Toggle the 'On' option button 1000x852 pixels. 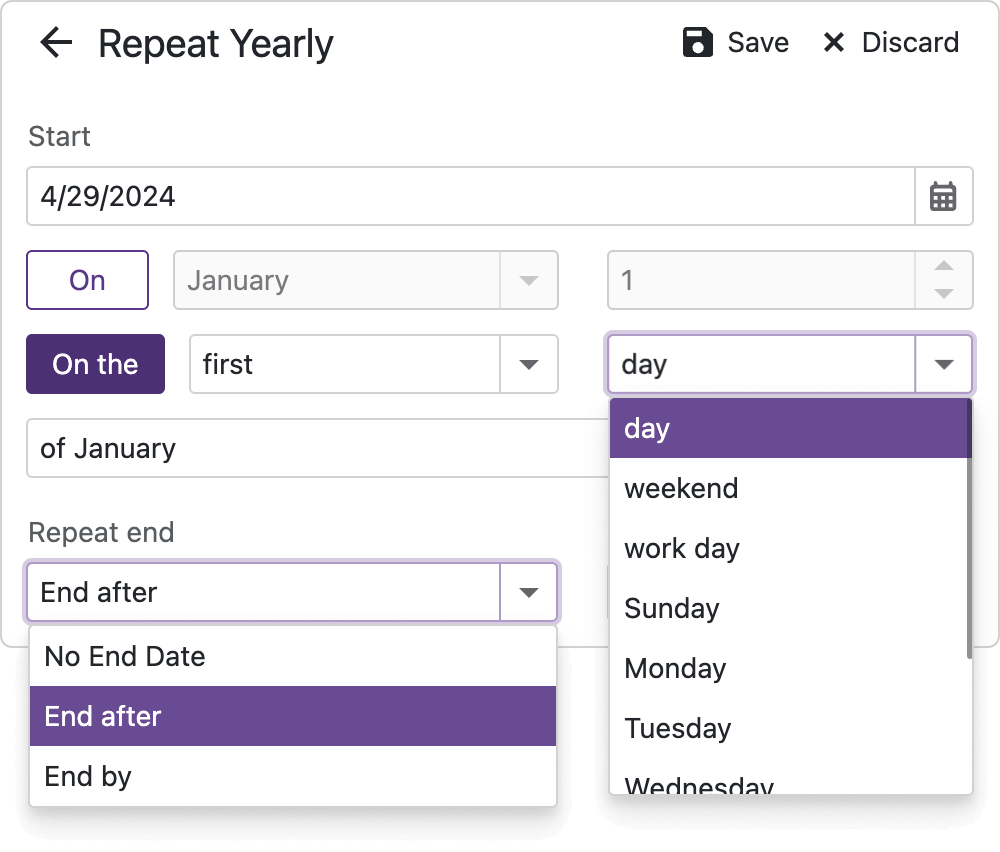click(x=87, y=280)
